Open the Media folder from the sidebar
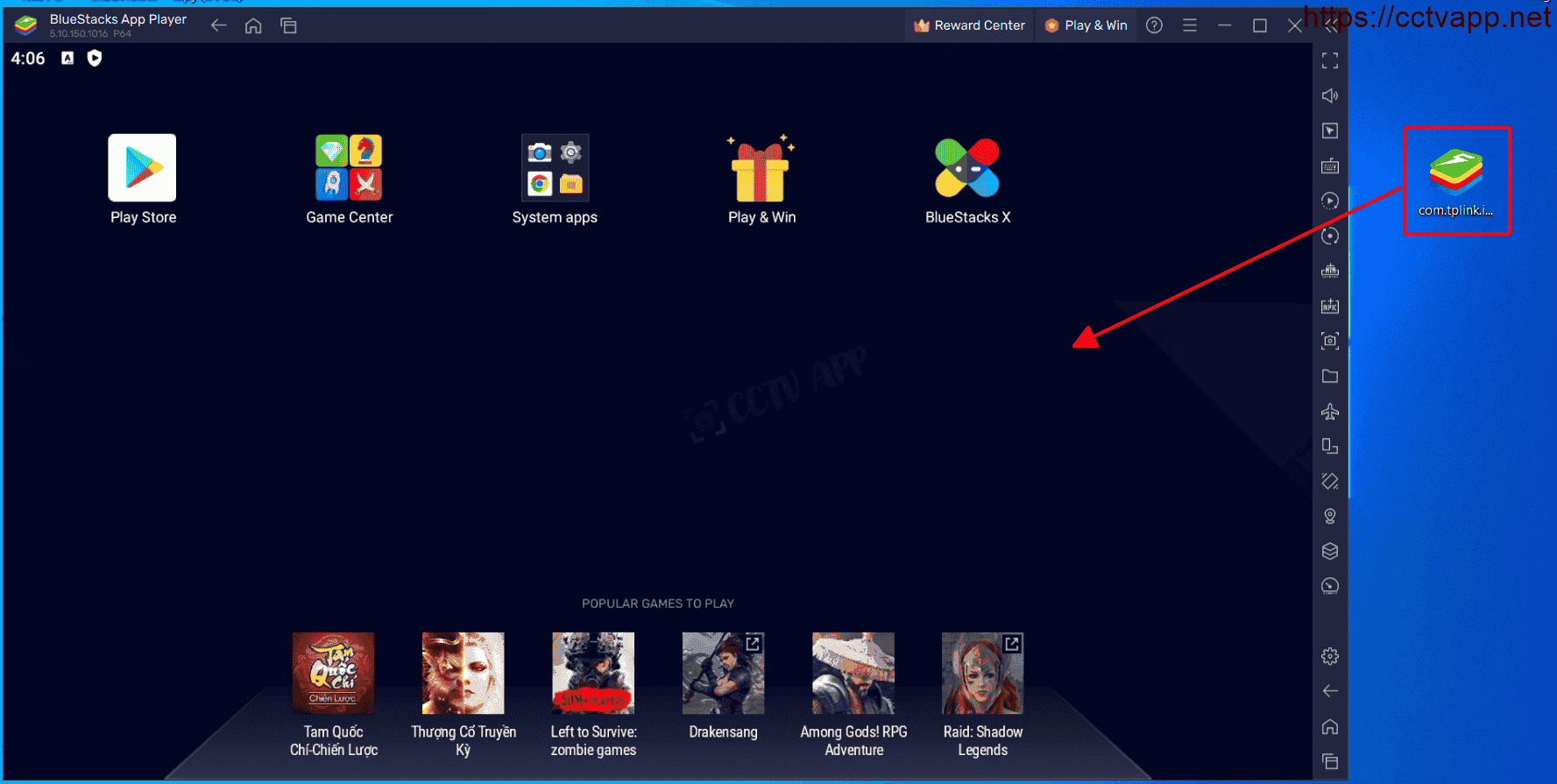Viewport: 1557px width, 784px height. 1329,376
